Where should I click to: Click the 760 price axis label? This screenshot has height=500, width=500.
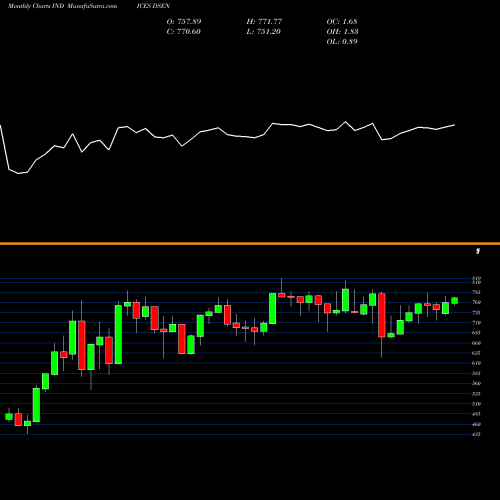[x=477, y=302]
